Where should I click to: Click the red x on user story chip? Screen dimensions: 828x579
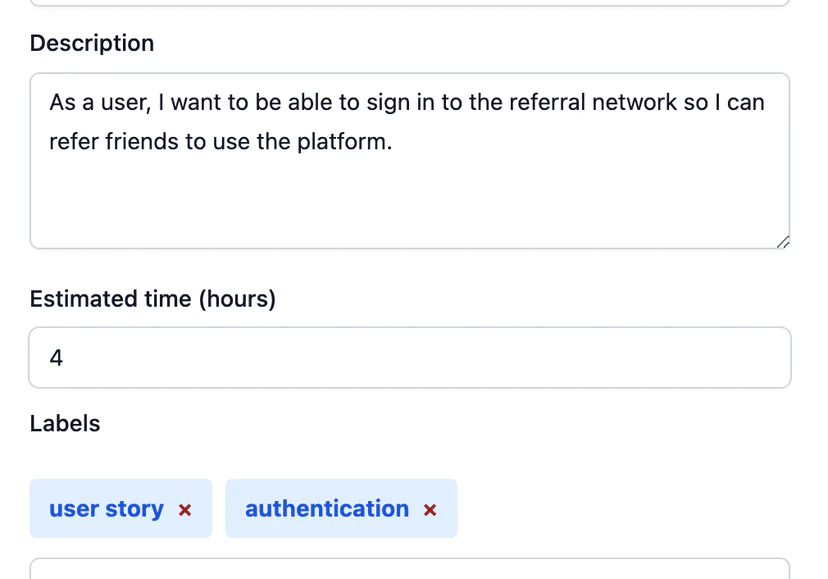(185, 510)
